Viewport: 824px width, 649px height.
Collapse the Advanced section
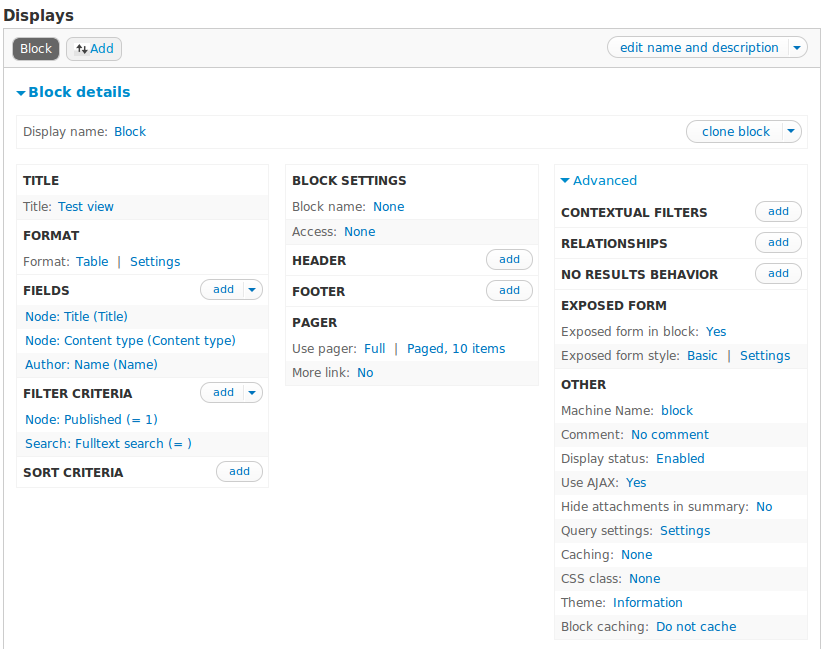click(x=599, y=180)
